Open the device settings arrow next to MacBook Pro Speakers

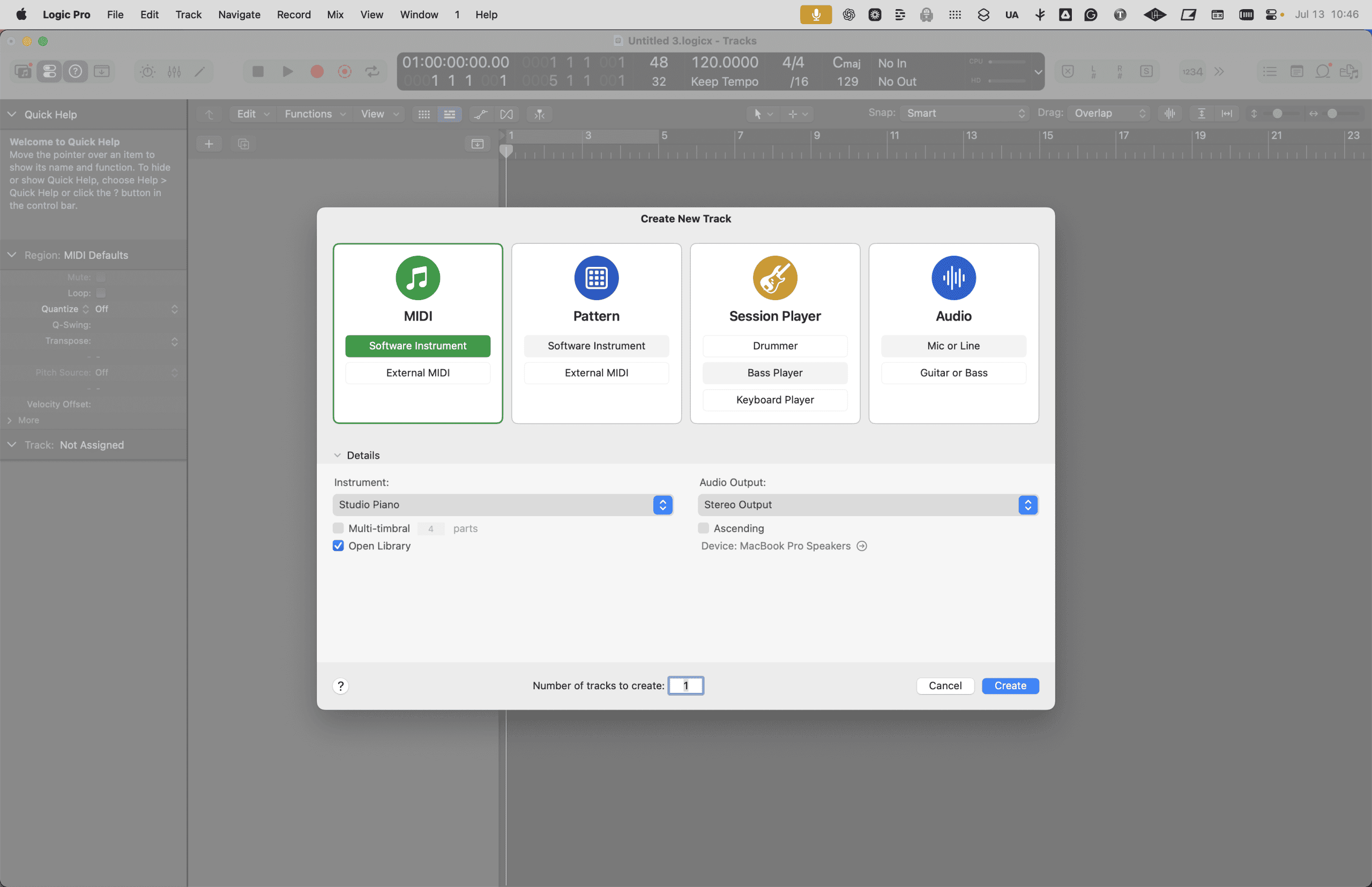pyautogui.click(x=862, y=546)
